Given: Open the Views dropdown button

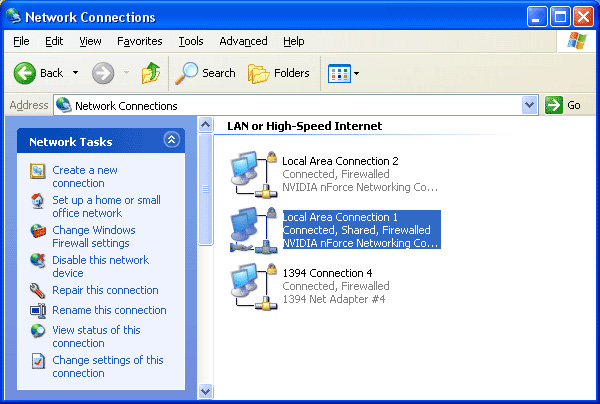Looking at the screenshot, I should (344, 73).
